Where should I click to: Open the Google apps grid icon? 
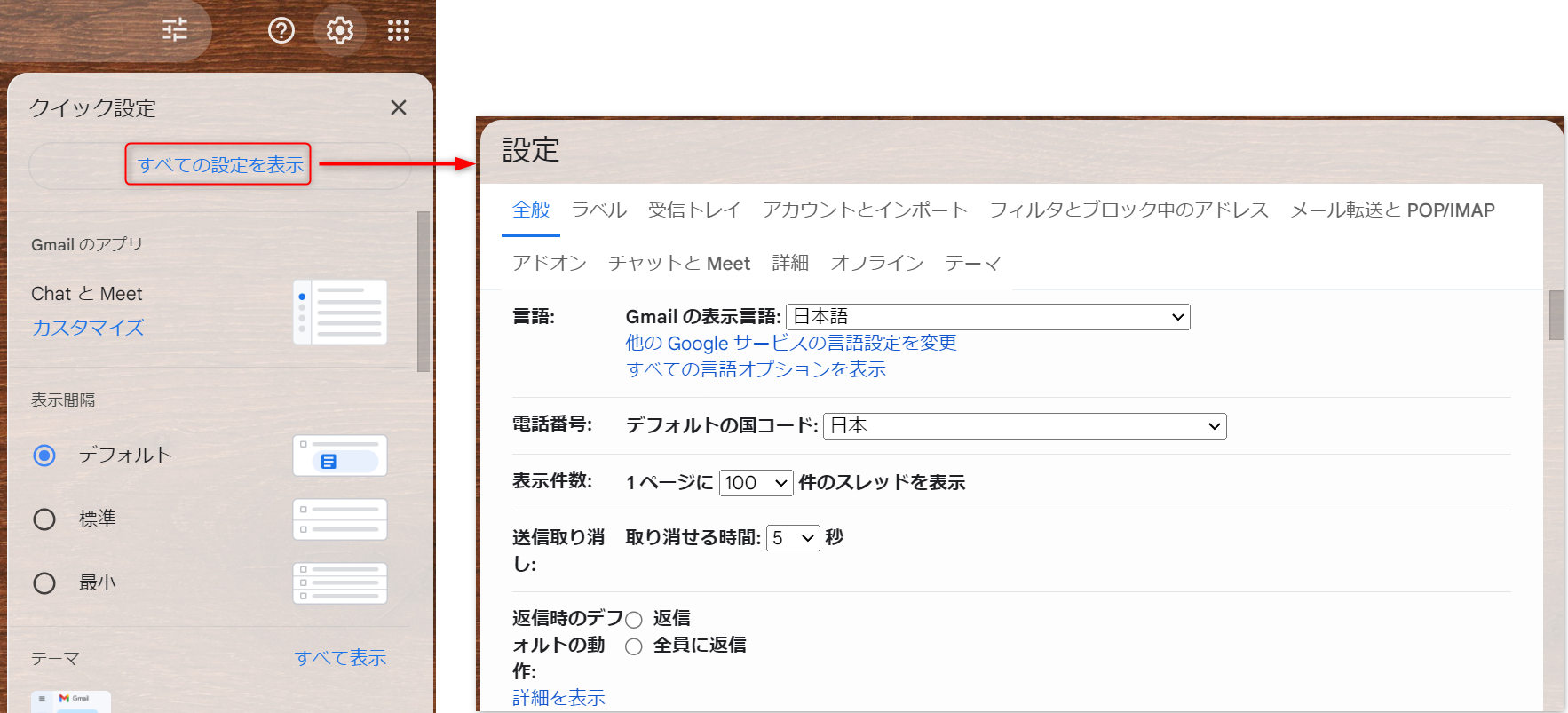tap(399, 31)
